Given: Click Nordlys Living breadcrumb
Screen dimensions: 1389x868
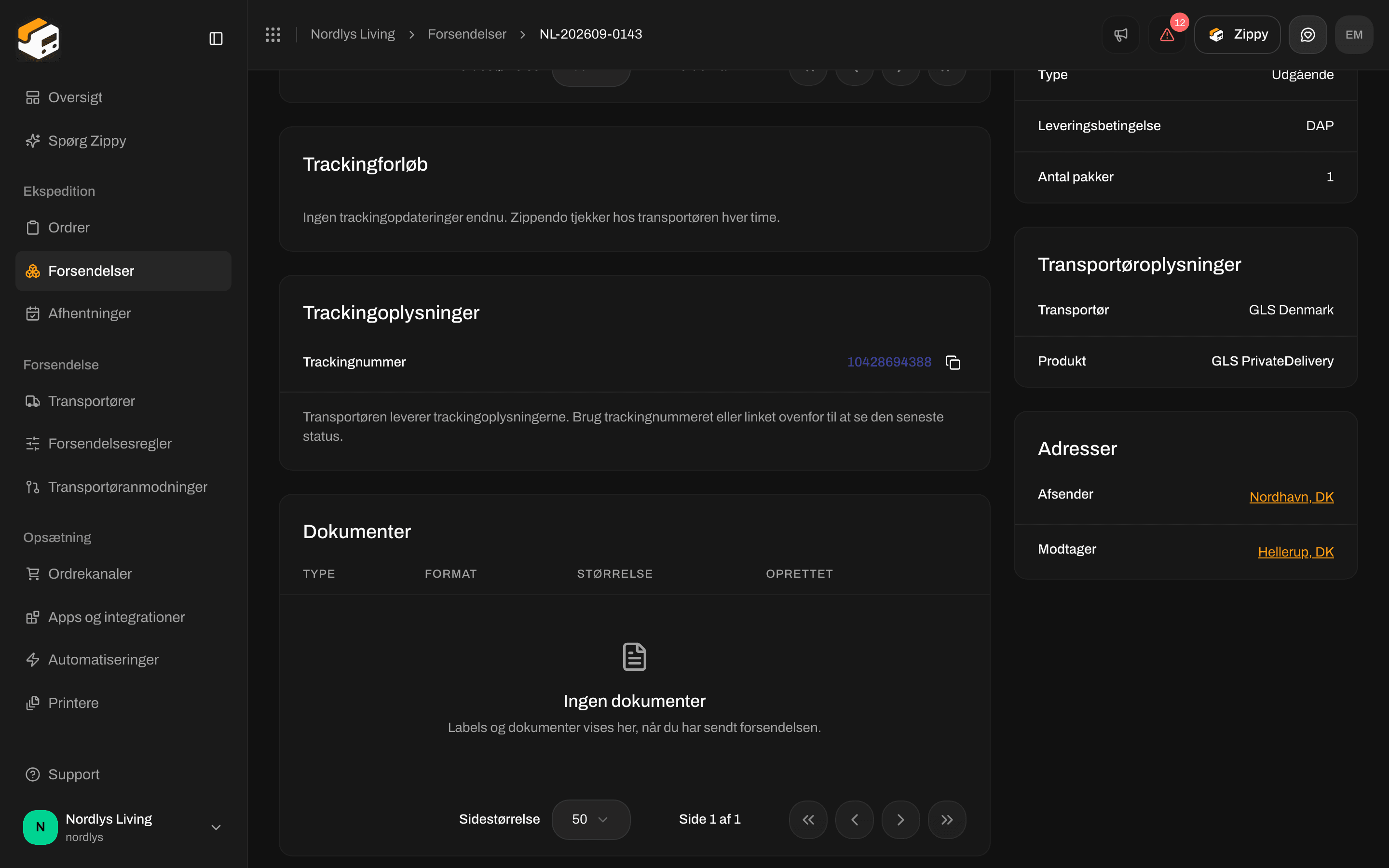Looking at the screenshot, I should [x=353, y=34].
